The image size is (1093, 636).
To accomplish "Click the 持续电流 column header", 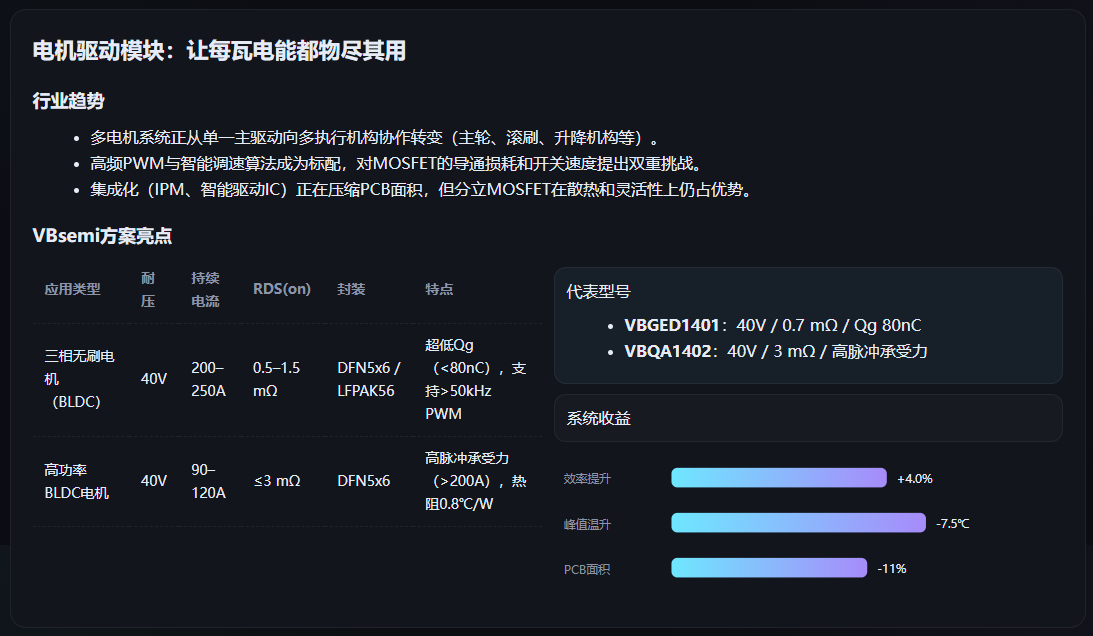I will click(205, 289).
